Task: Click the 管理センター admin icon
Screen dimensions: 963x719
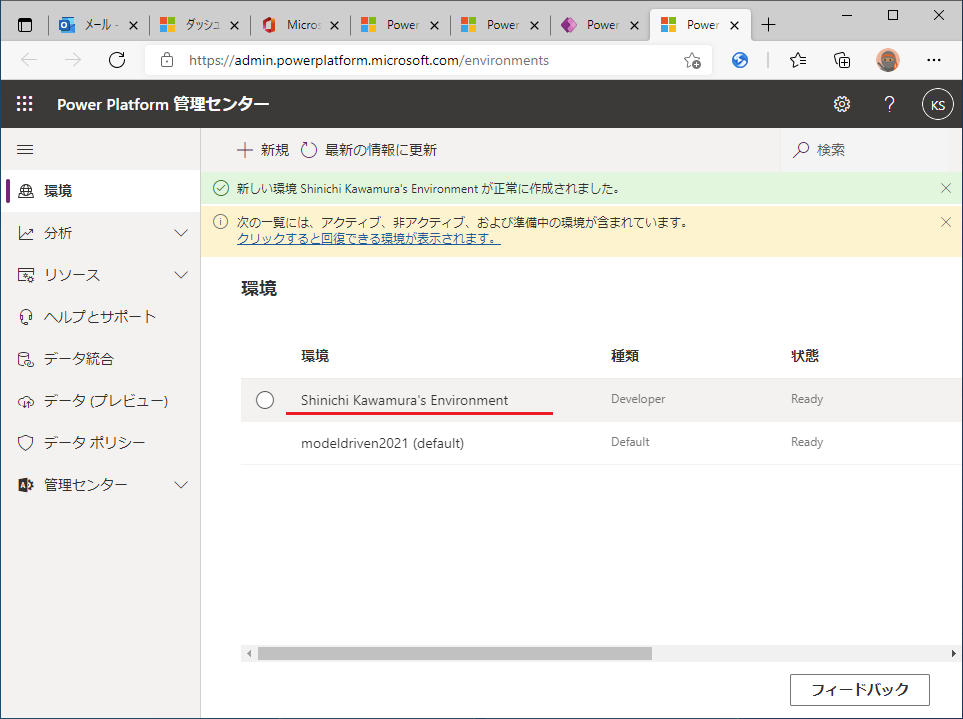Action: (x=26, y=485)
